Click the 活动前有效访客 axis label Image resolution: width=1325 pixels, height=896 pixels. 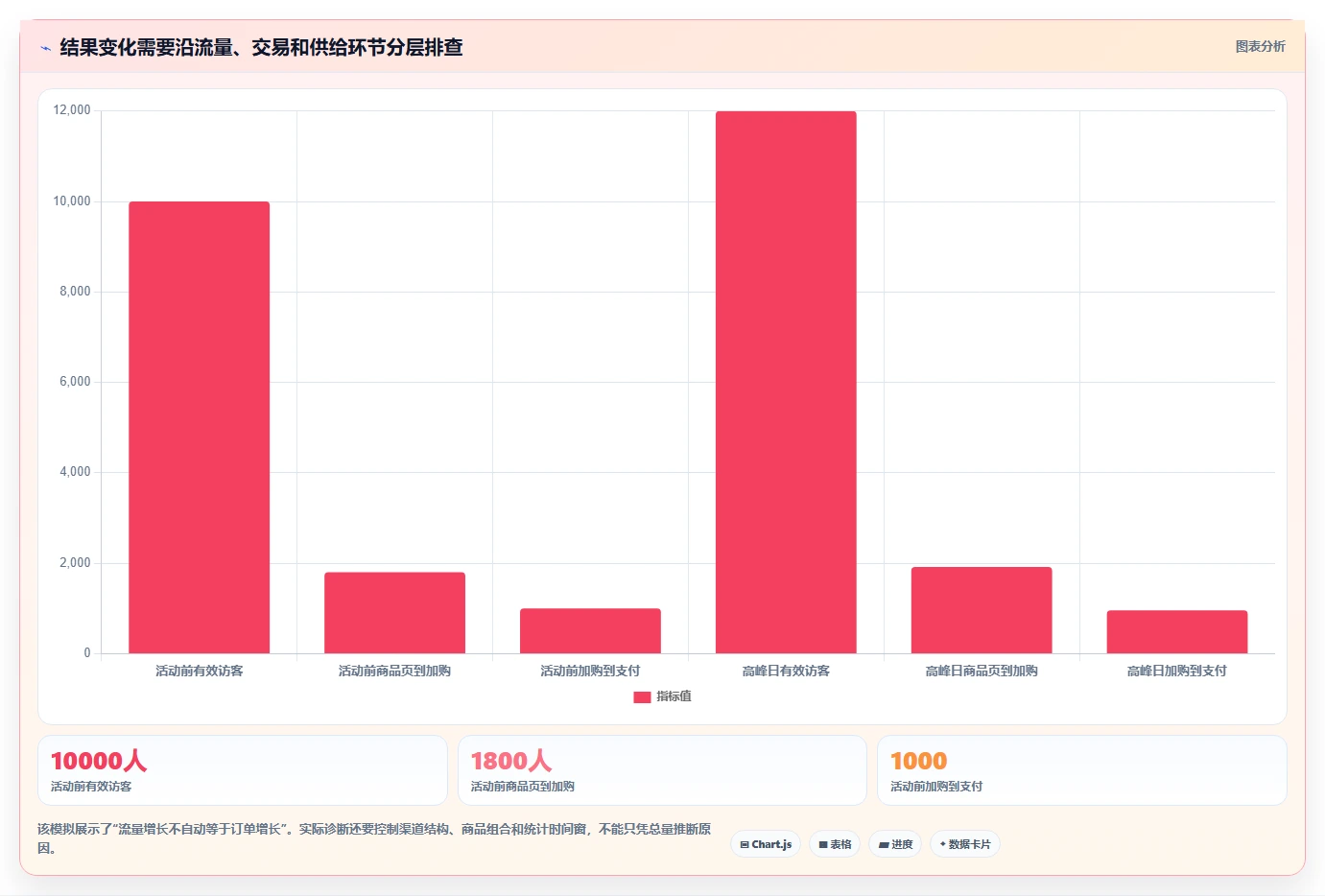[200, 672]
